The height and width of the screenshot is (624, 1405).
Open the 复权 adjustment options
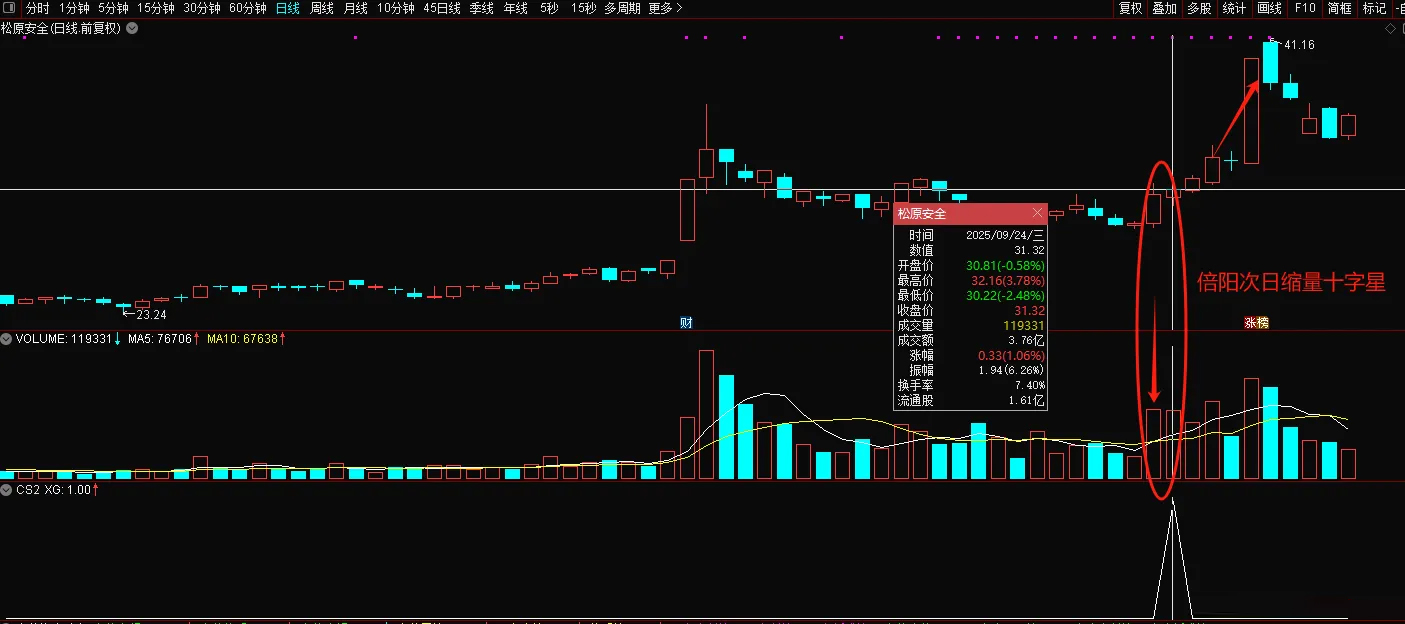click(1131, 8)
